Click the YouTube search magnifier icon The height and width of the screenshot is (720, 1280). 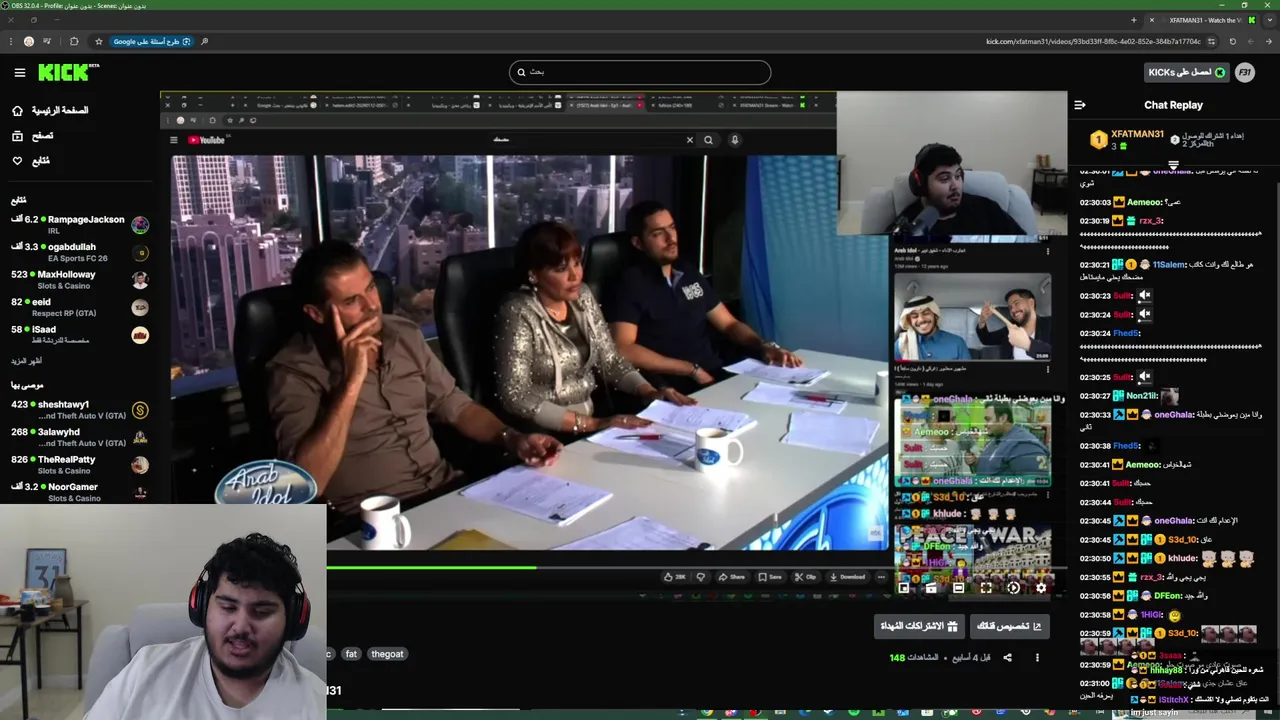tap(709, 140)
